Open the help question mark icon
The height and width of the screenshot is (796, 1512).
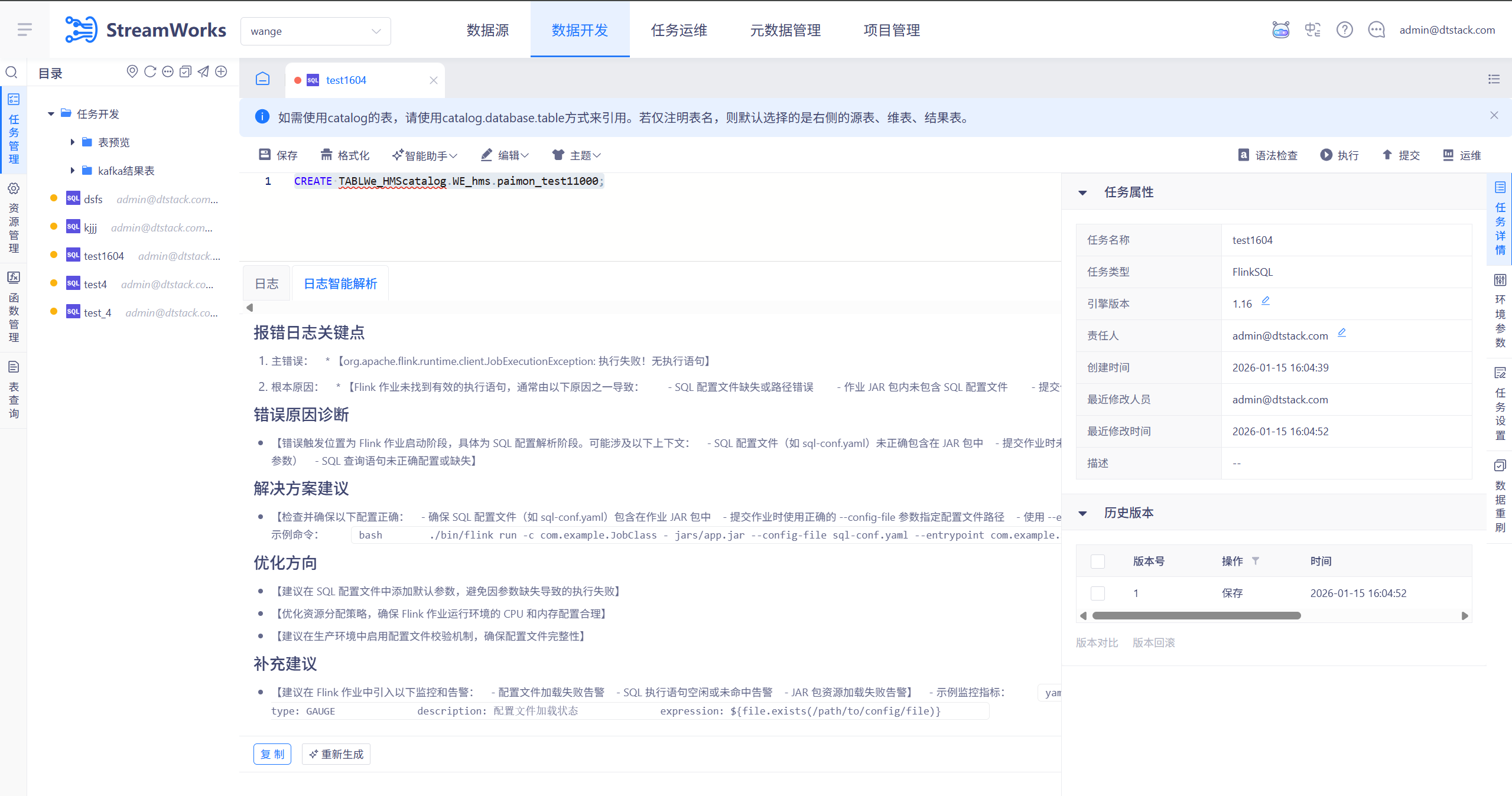coord(1345,30)
